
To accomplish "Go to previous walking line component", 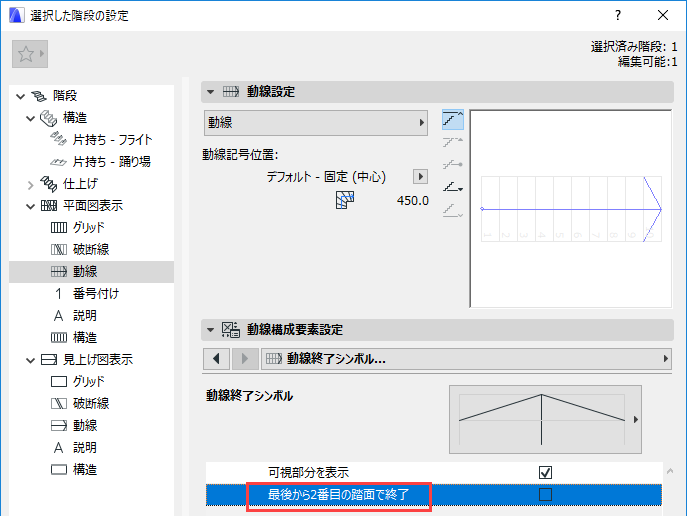I will tap(216, 359).
